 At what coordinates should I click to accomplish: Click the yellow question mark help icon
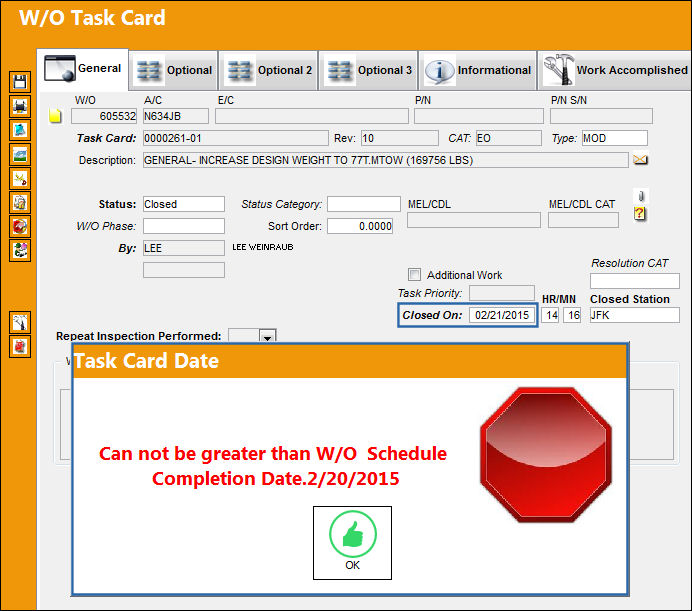pos(639,214)
